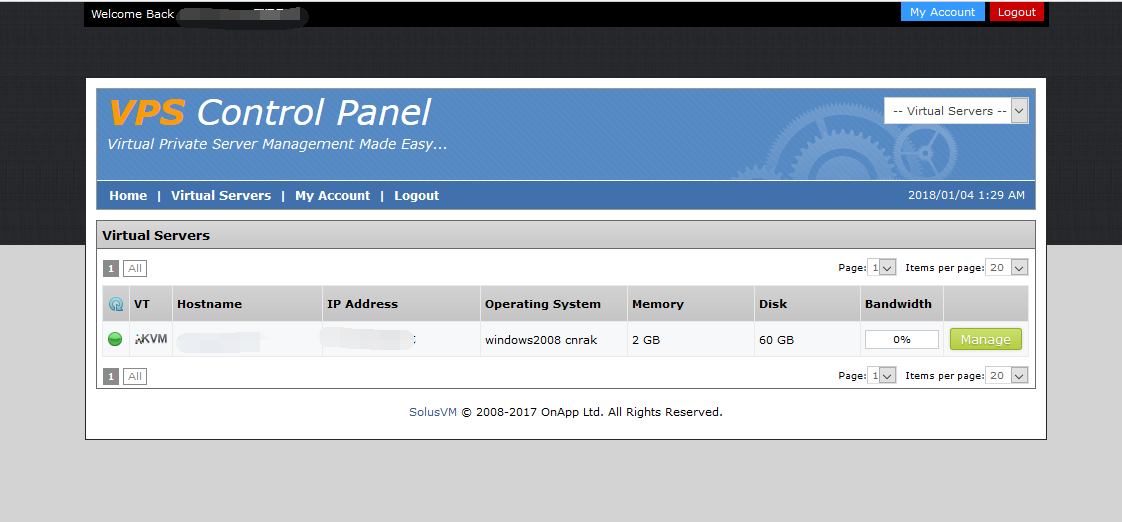Open Virtual Servers in navigation bar
This screenshot has height=522, width=1122.
coord(221,195)
